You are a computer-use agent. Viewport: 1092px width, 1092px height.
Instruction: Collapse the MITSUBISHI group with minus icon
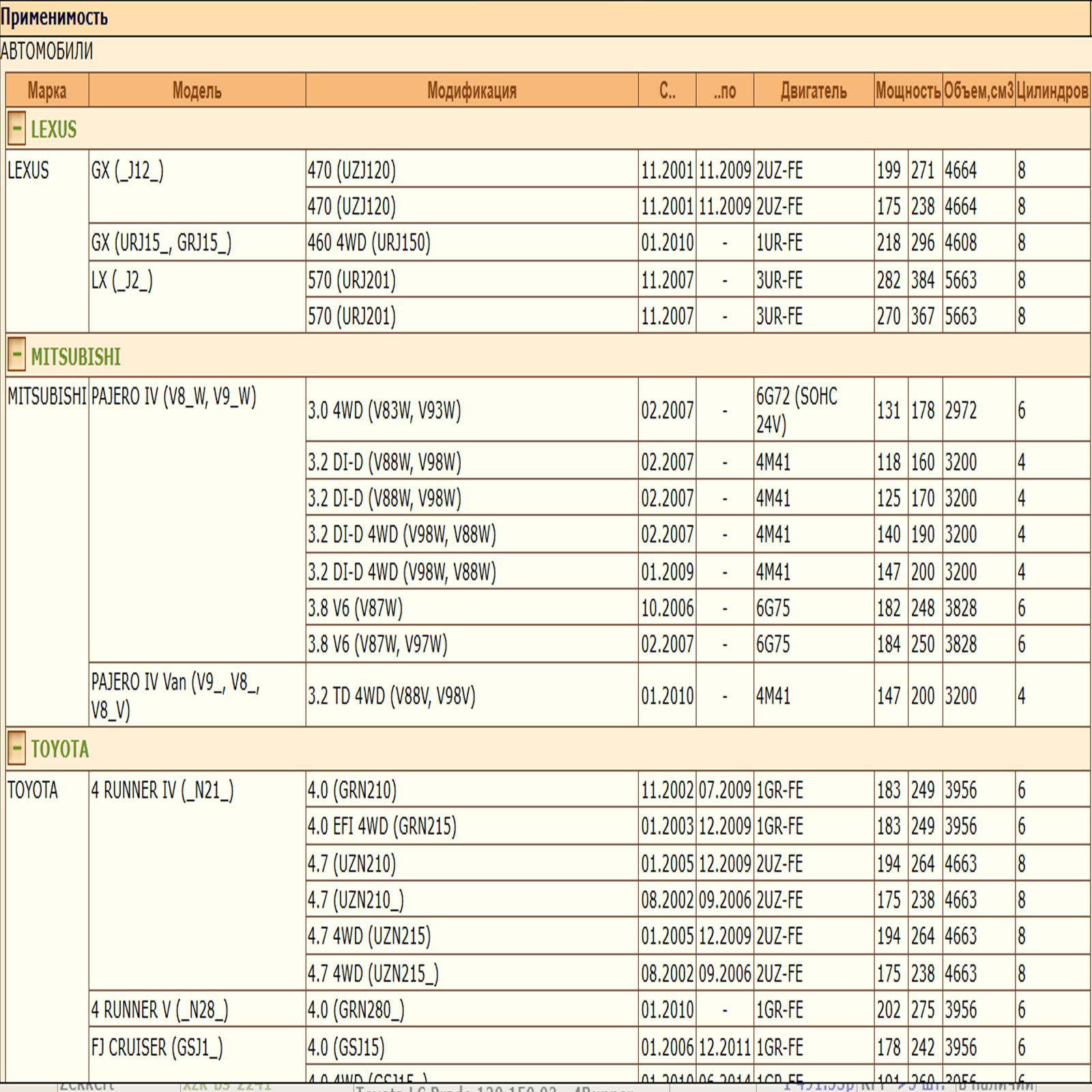coord(17,356)
